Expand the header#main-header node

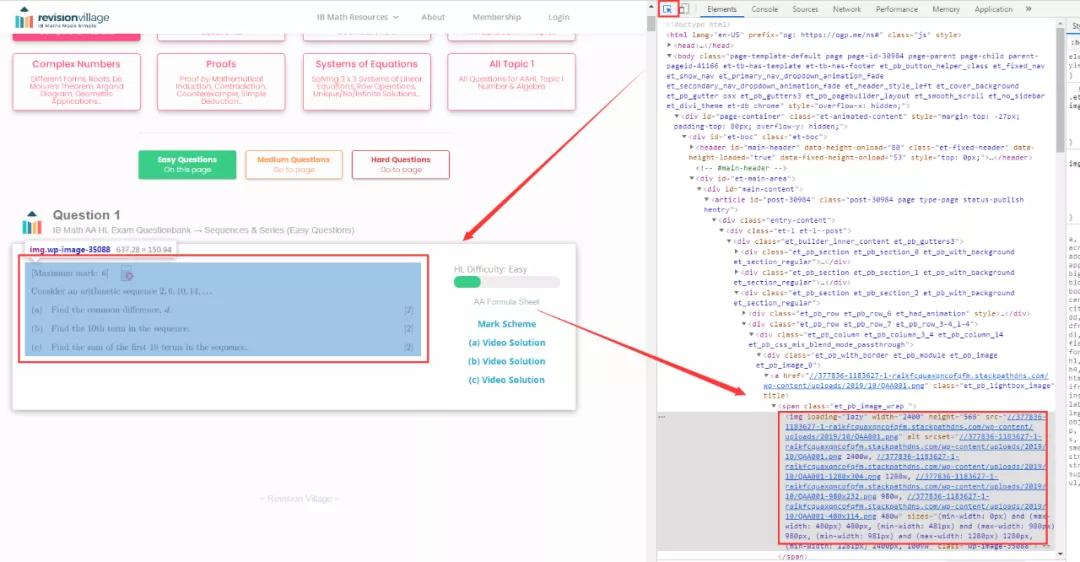[x=692, y=147]
